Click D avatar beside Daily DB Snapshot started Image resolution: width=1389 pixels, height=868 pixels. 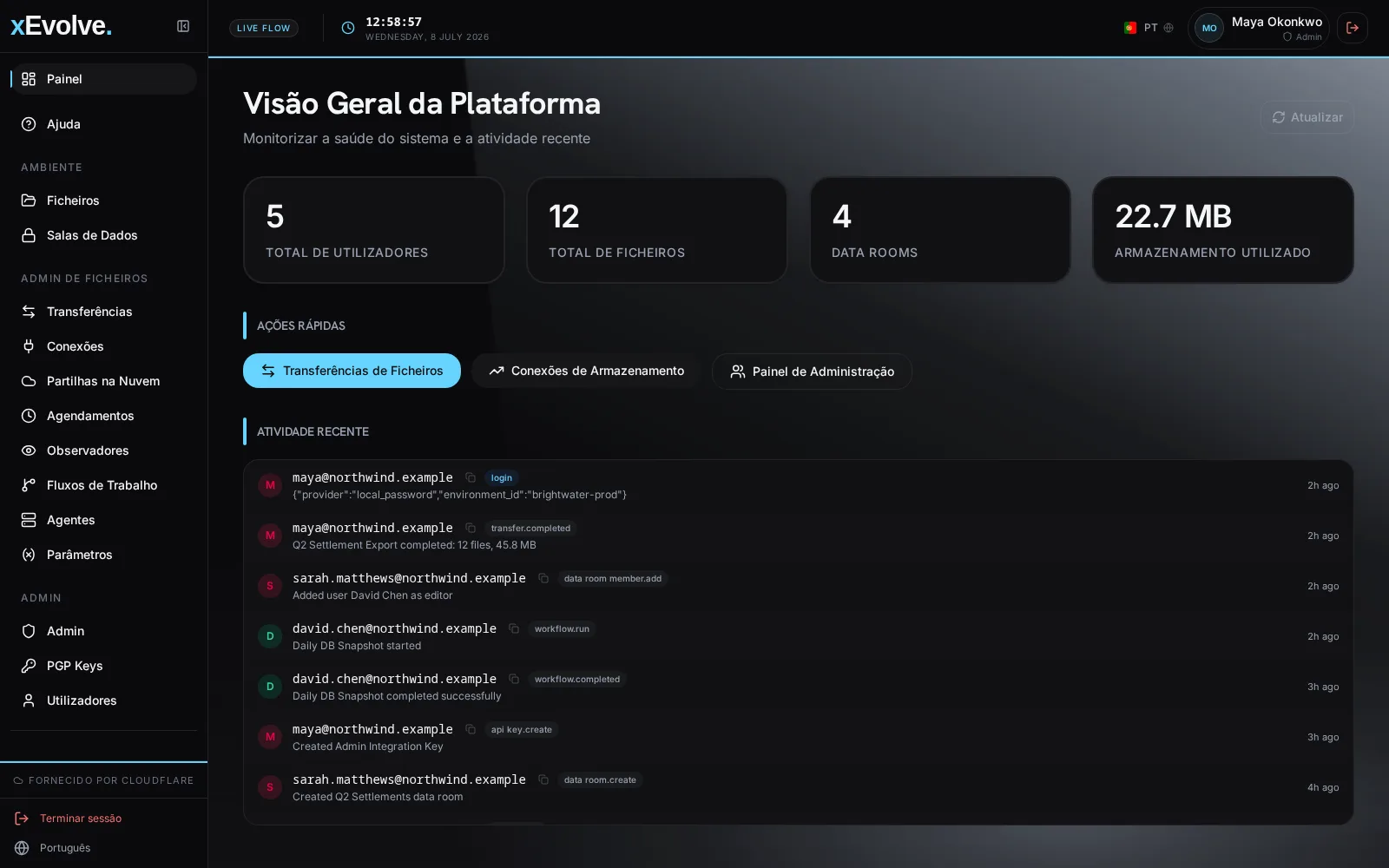pos(270,636)
